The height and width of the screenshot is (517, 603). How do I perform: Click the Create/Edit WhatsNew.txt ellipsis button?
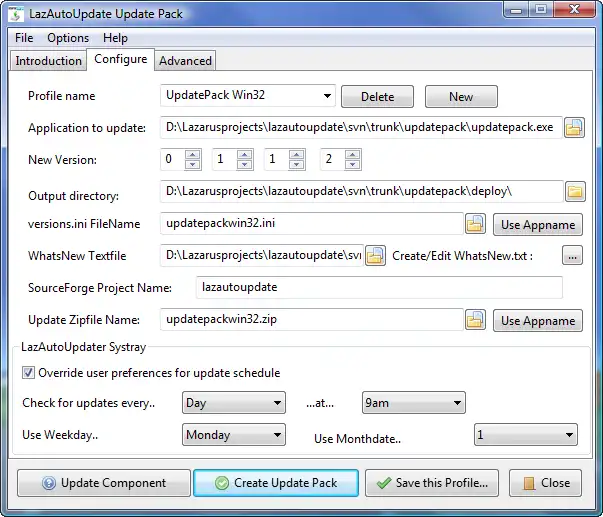[572, 255]
